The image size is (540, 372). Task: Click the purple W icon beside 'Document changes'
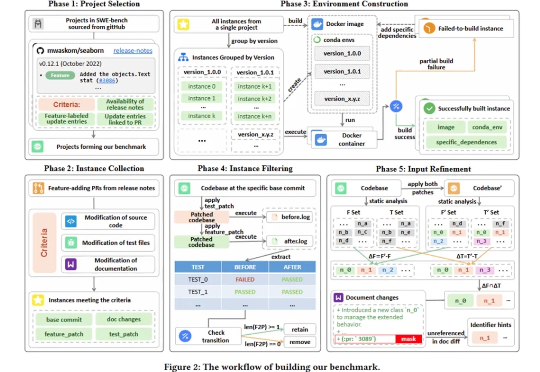pos(339,297)
